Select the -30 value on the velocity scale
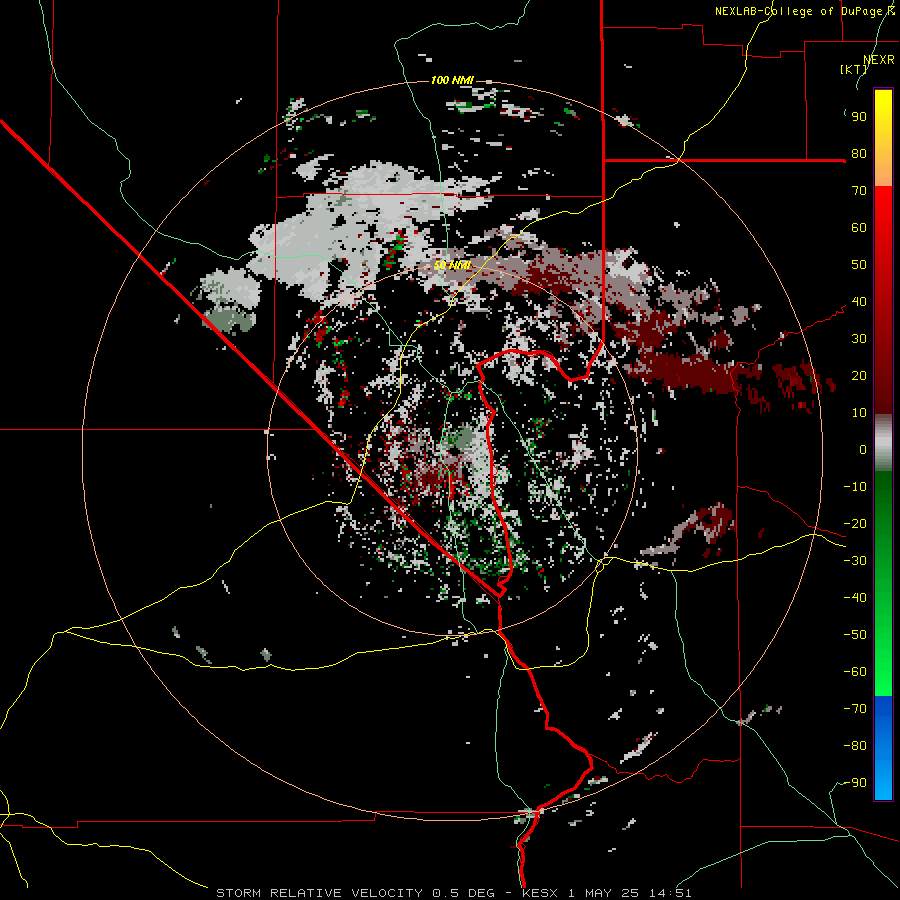900x900 pixels. click(x=855, y=561)
